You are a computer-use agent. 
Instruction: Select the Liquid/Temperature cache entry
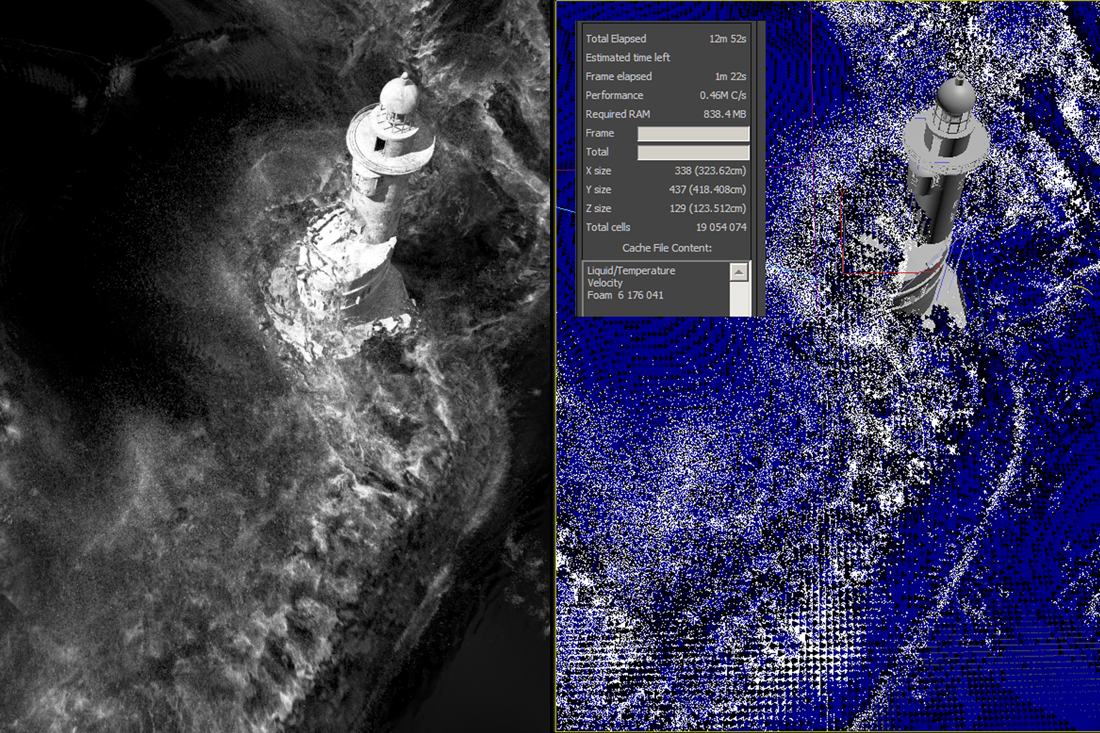point(631,271)
